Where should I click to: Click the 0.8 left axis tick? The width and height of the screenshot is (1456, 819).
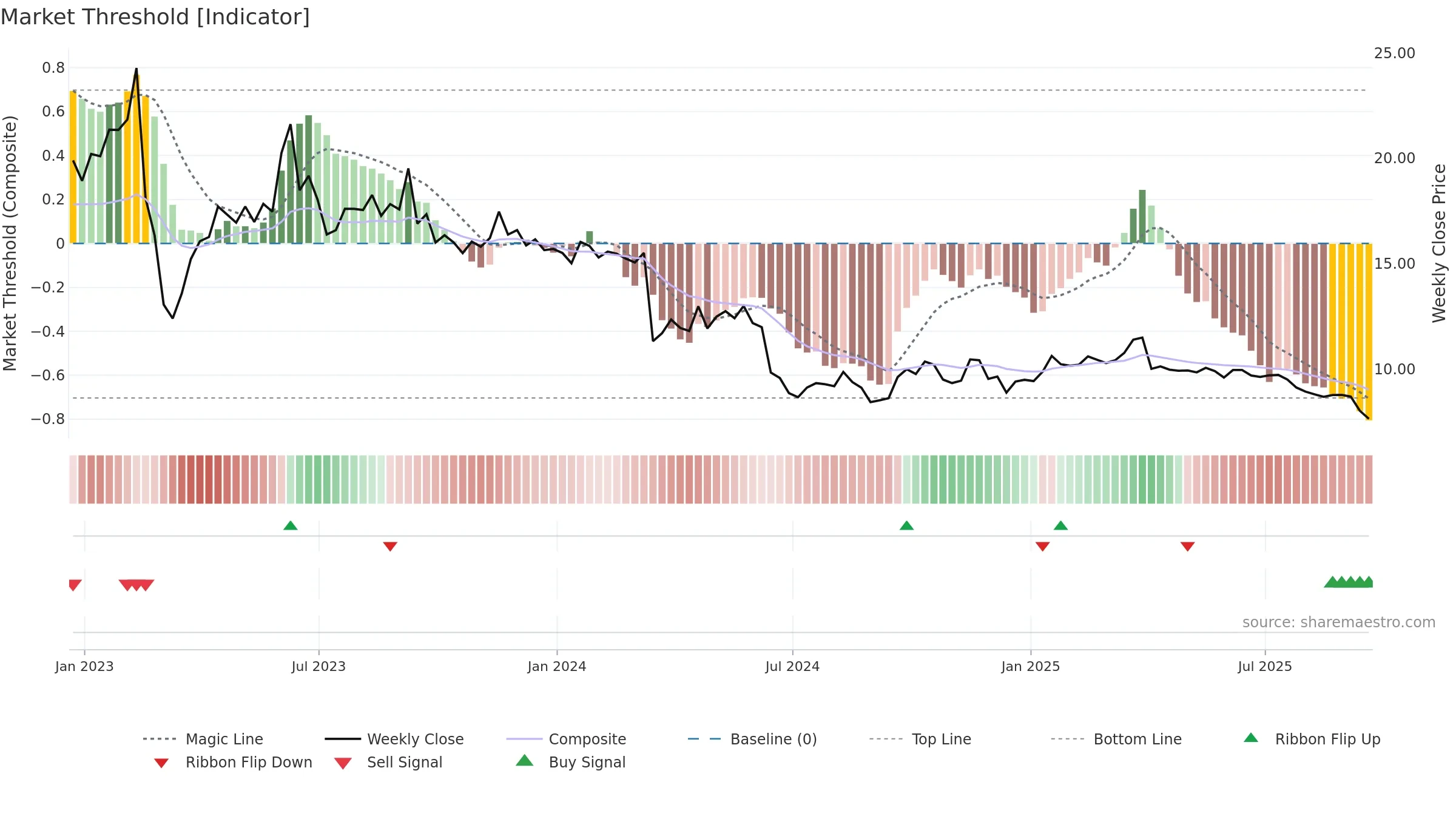(x=53, y=68)
